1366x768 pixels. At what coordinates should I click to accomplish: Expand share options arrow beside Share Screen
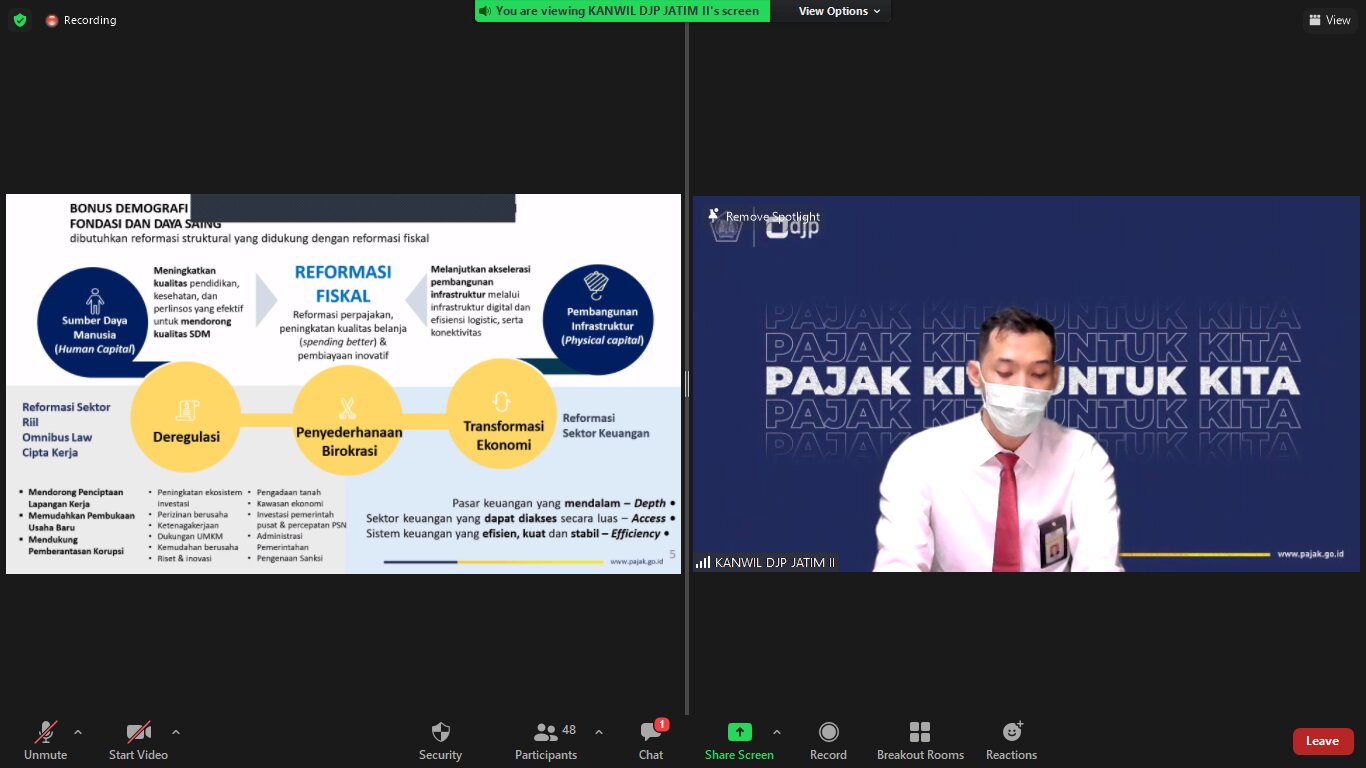tap(777, 732)
